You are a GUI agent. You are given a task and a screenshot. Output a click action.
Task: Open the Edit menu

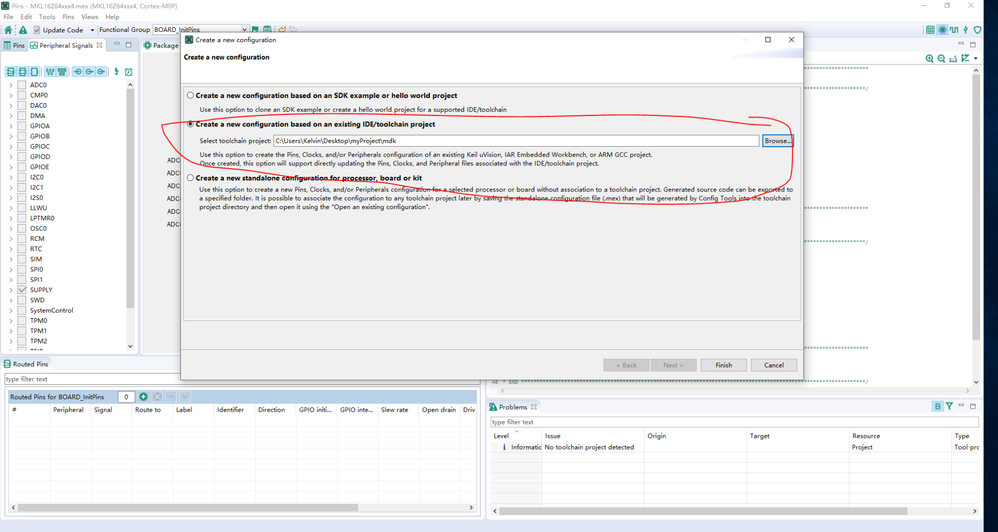click(26, 17)
